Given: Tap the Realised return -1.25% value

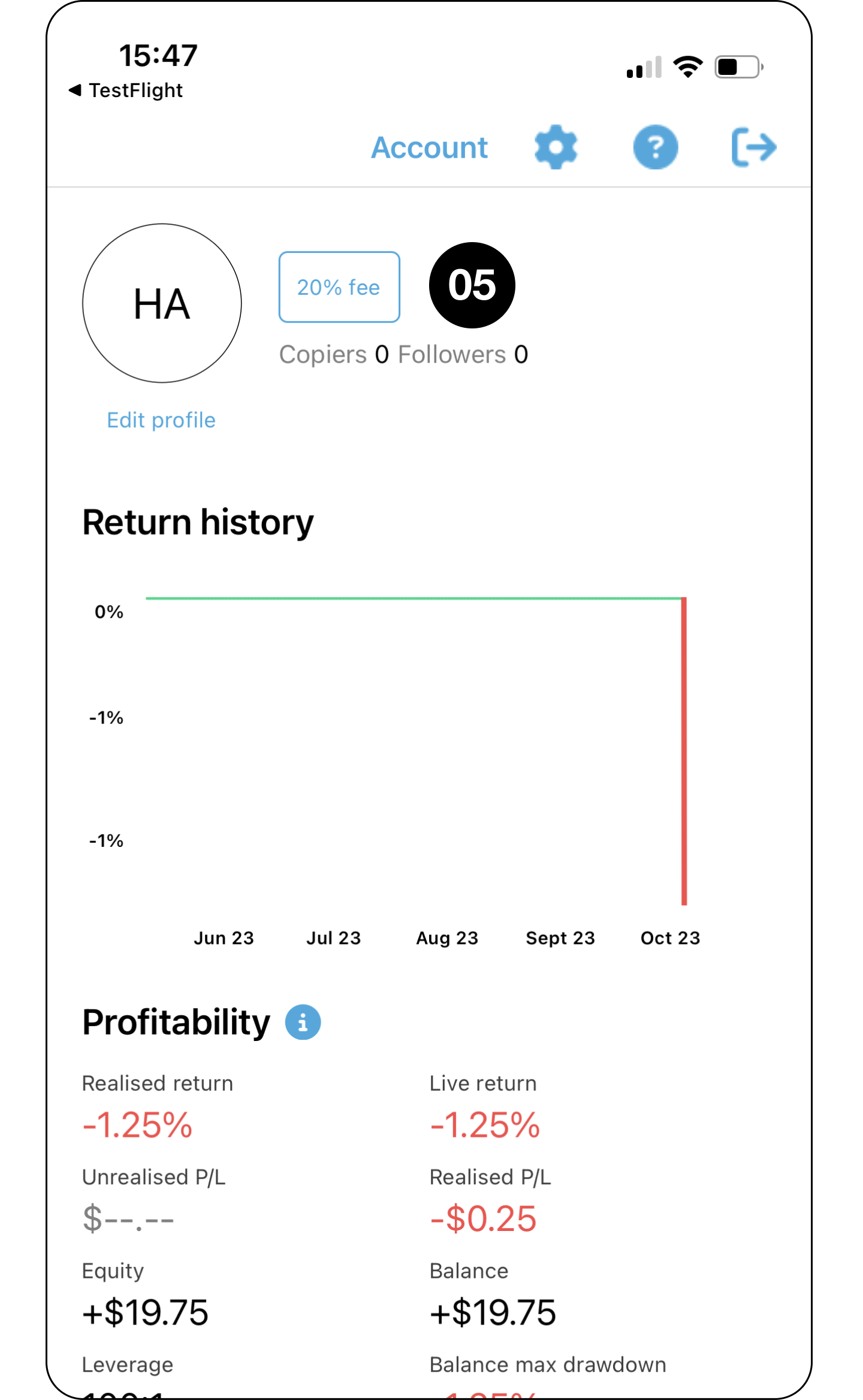Looking at the screenshot, I should pyautogui.click(x=138, y=1125).
